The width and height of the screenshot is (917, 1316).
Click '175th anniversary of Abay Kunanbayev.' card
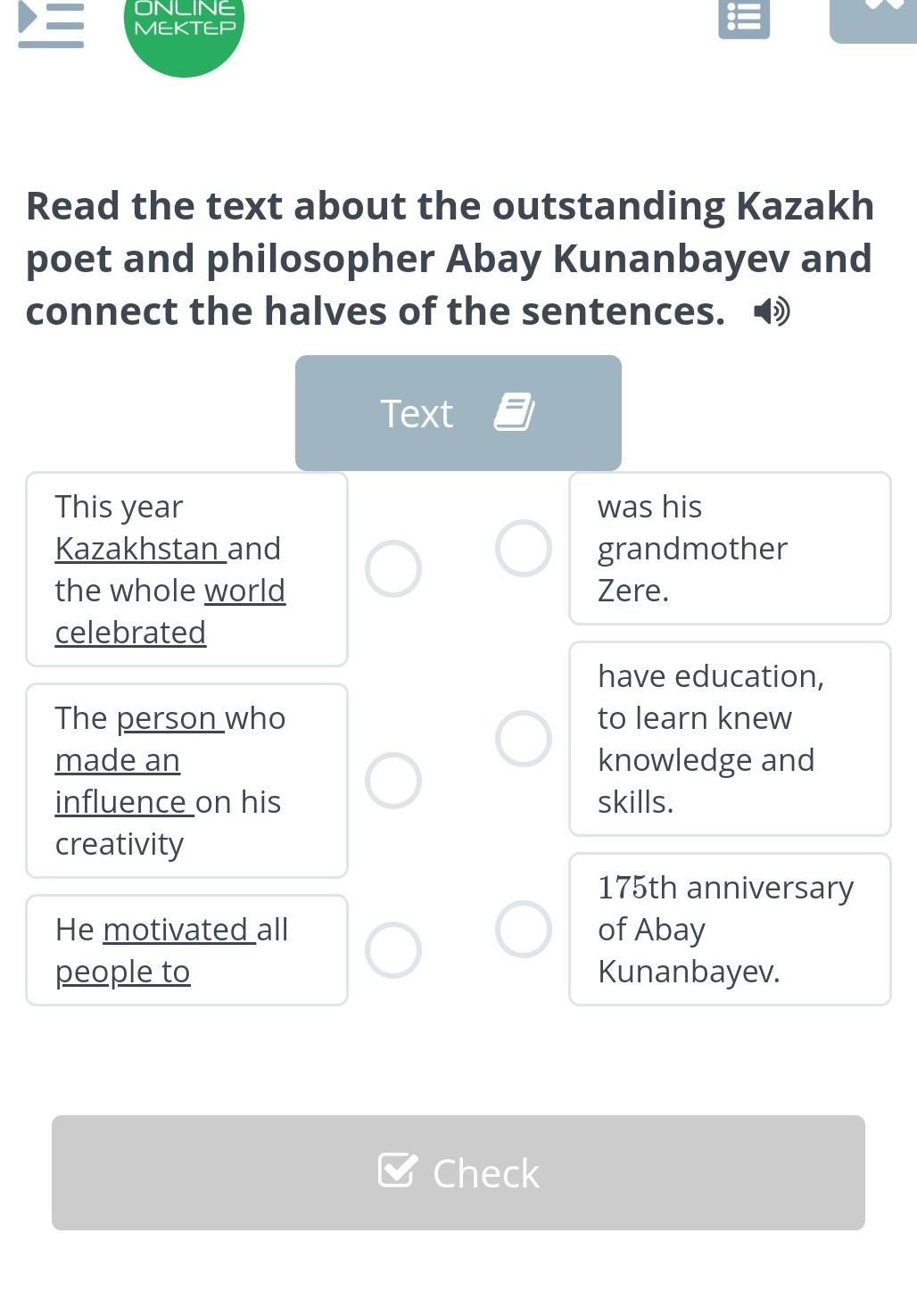point(730,929)
